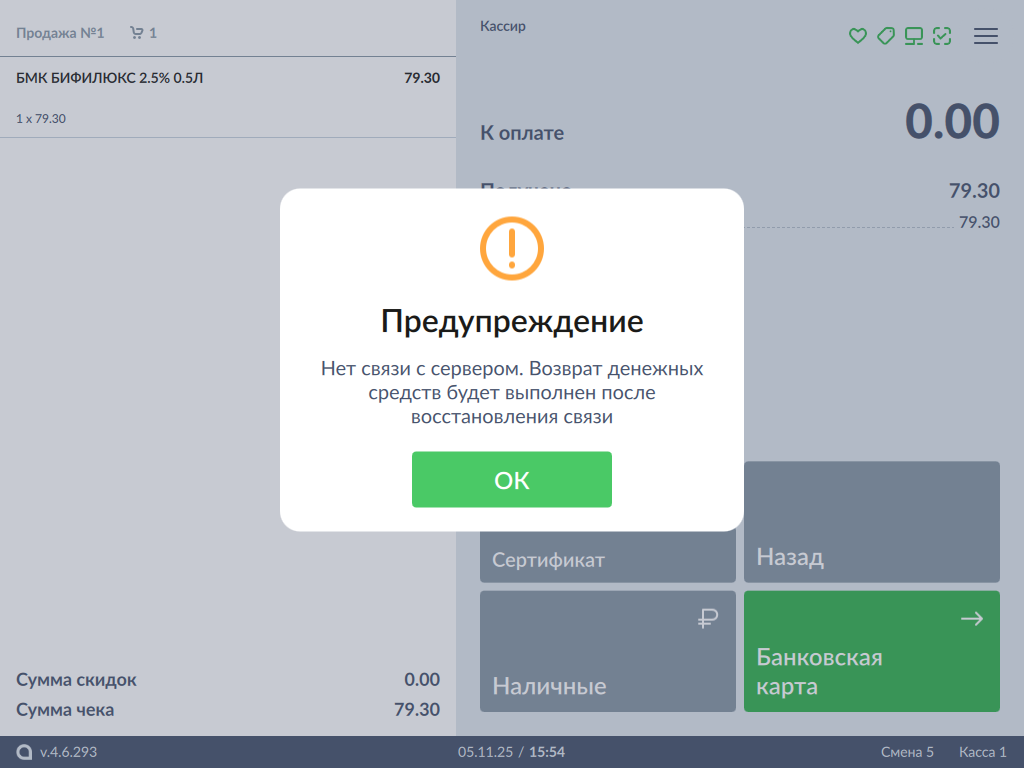Click the arrow icon on Банковская карта
Viewport: 1024px width, 768px height.
click(x=971, y=620)
